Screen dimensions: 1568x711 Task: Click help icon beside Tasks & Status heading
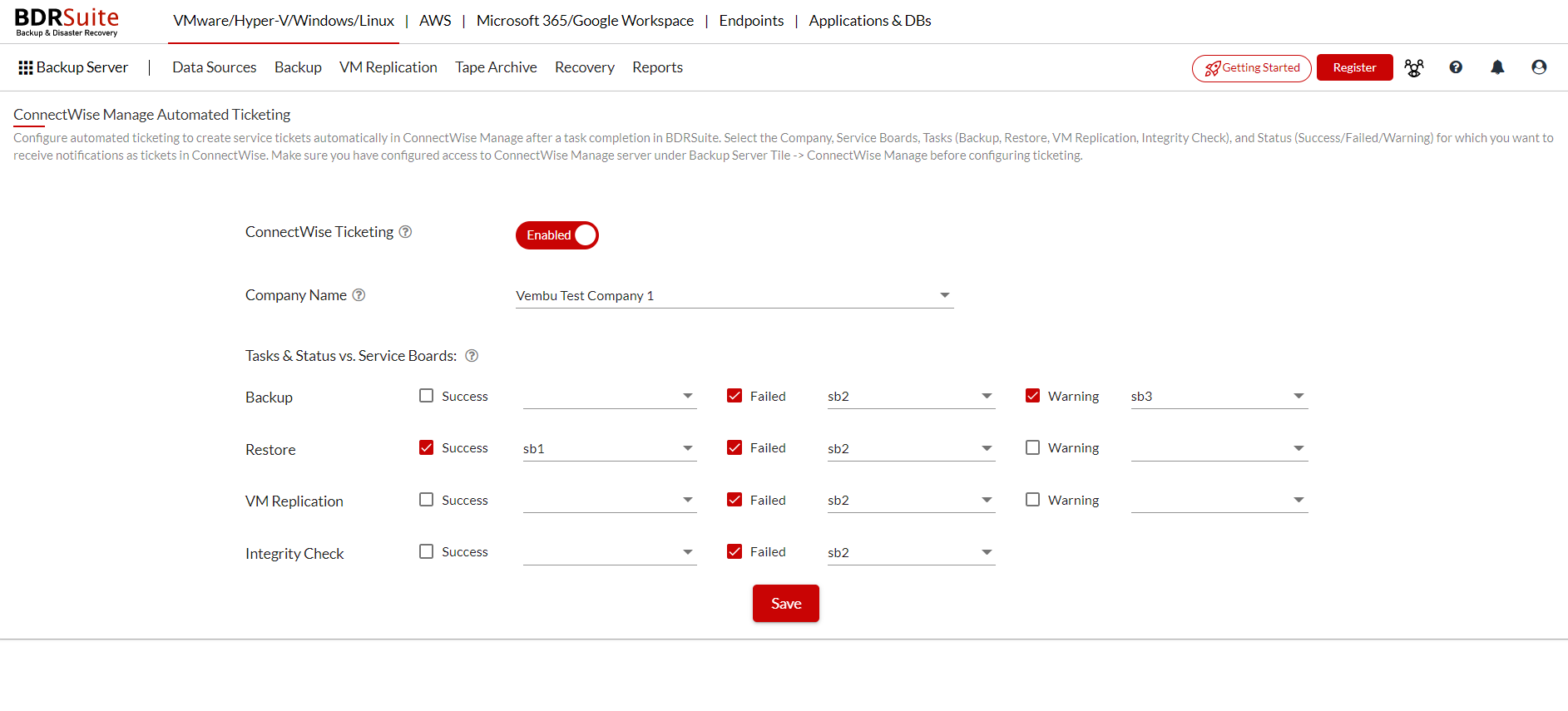[x=472, y=356]
